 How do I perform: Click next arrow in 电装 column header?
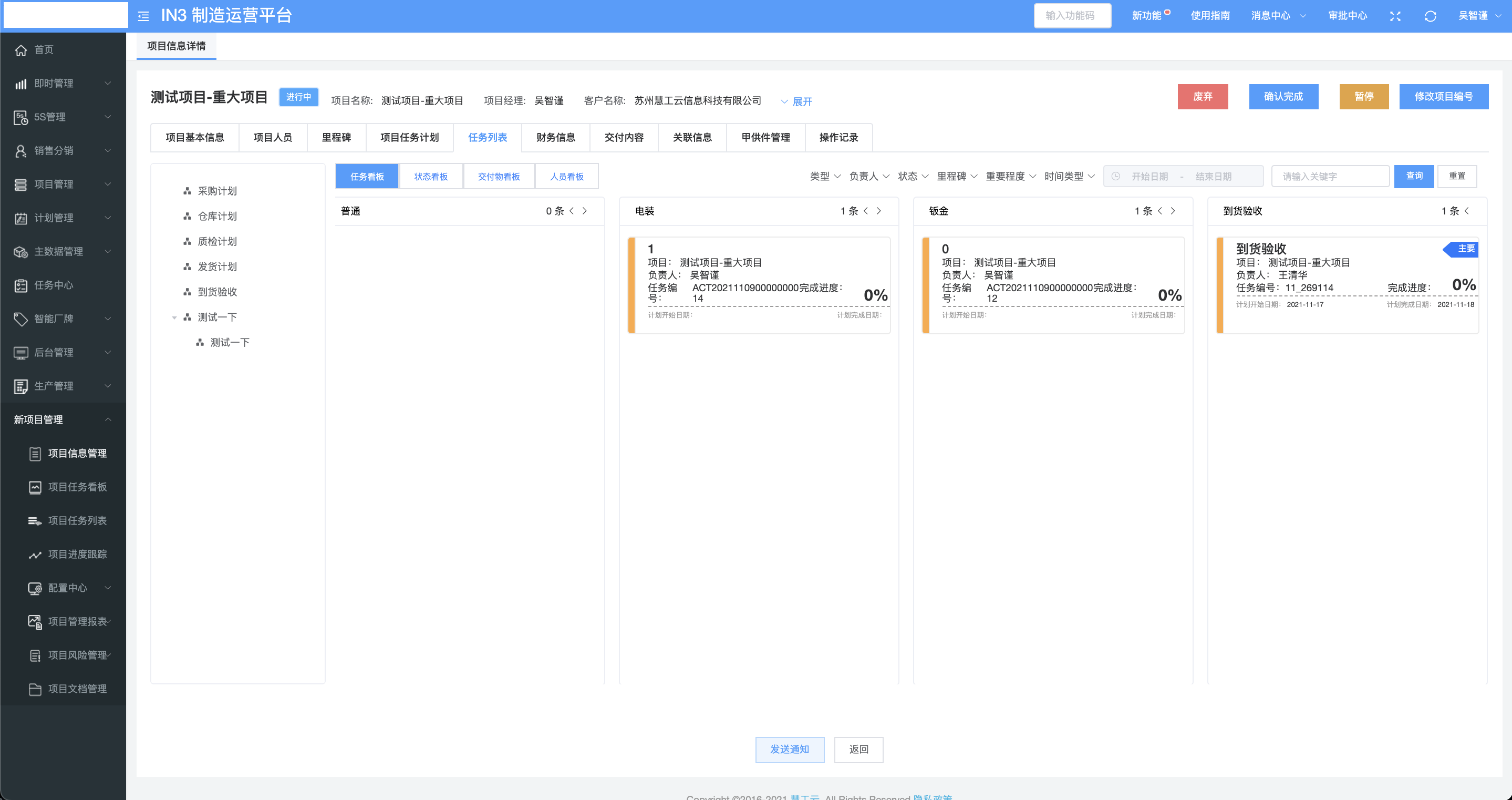879,211
